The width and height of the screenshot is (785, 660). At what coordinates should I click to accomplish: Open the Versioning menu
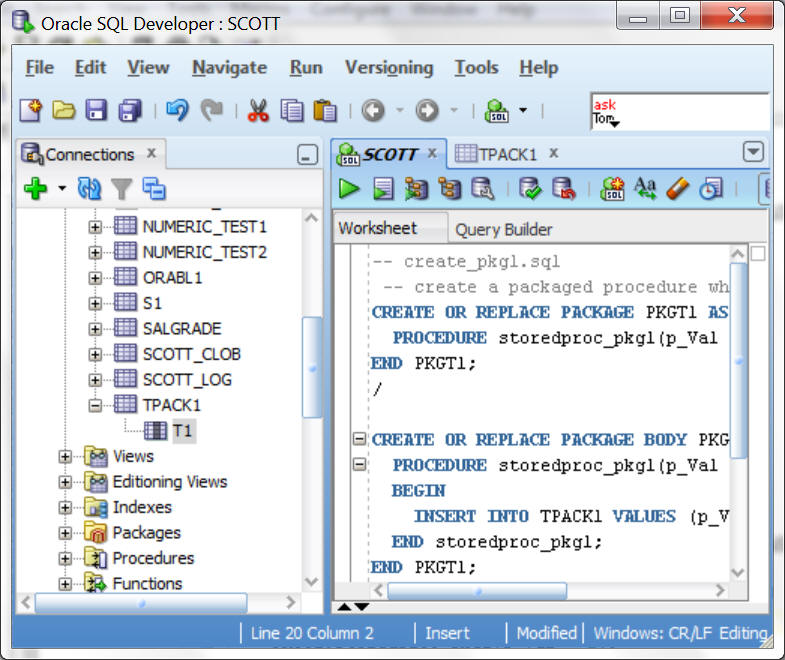[x=389, y=68]
